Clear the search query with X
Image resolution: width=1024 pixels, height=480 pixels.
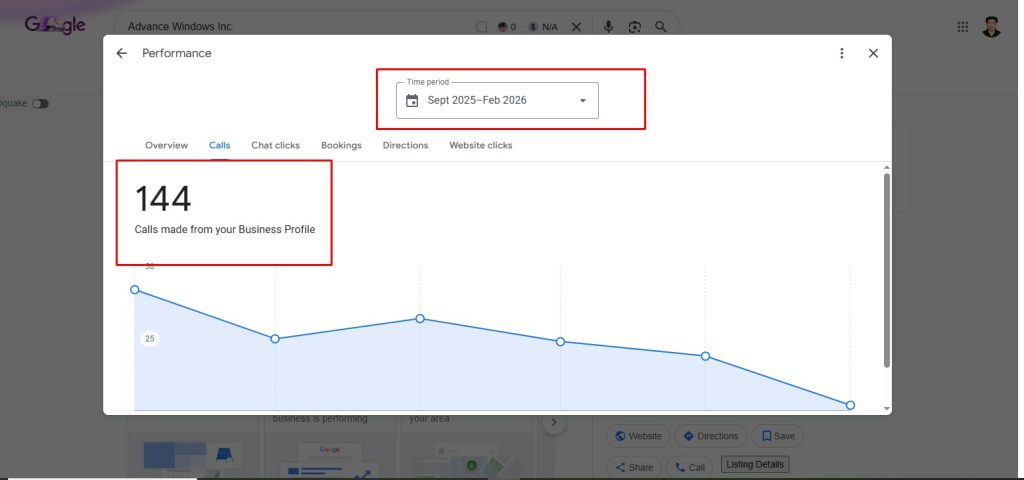576,27
